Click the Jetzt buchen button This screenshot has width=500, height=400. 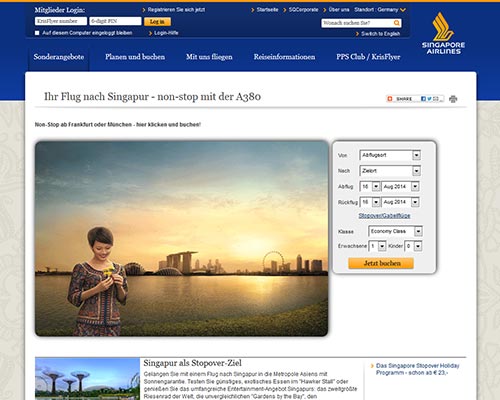pos(381,263)
